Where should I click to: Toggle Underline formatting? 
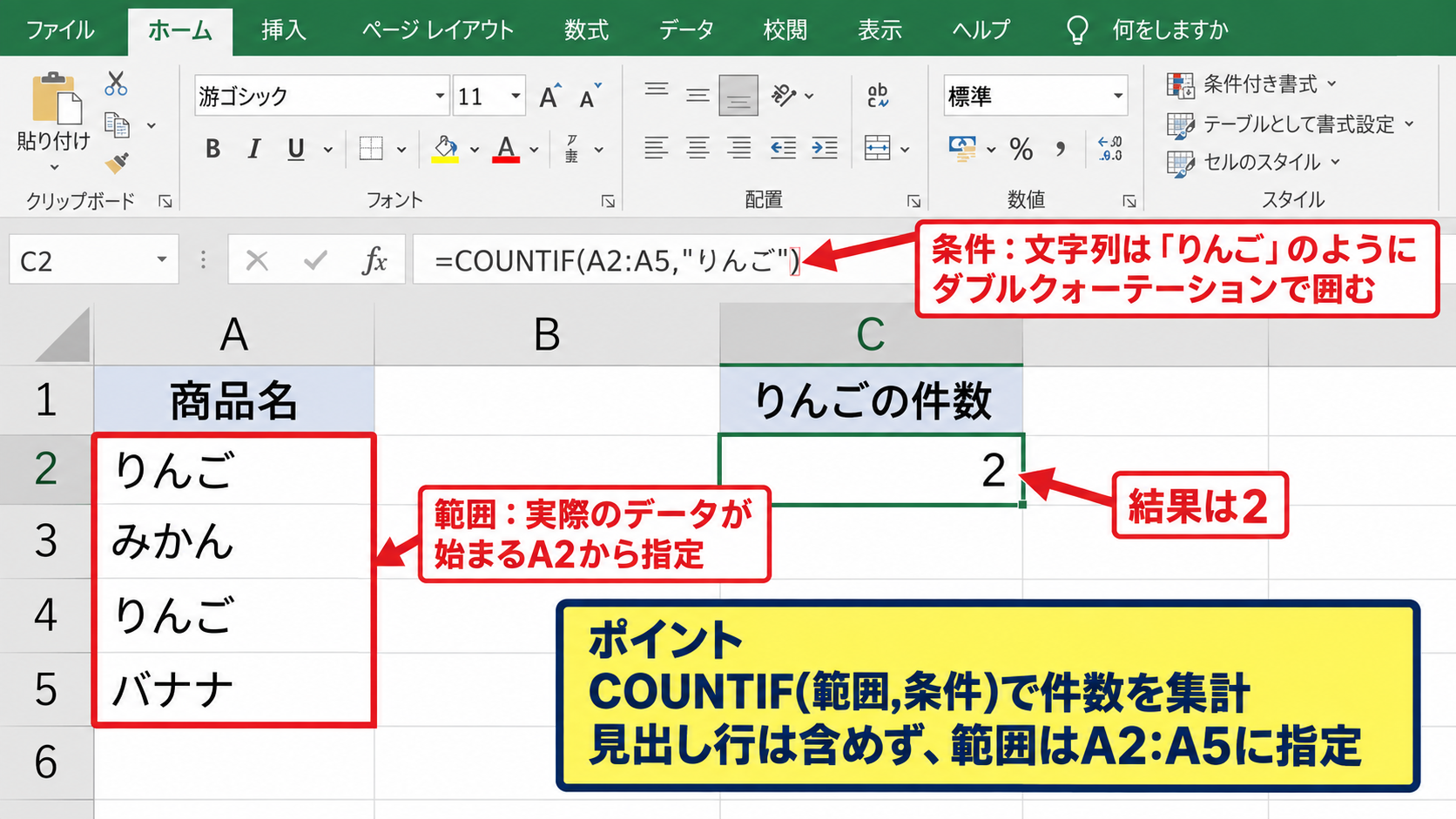coord(296,149)
